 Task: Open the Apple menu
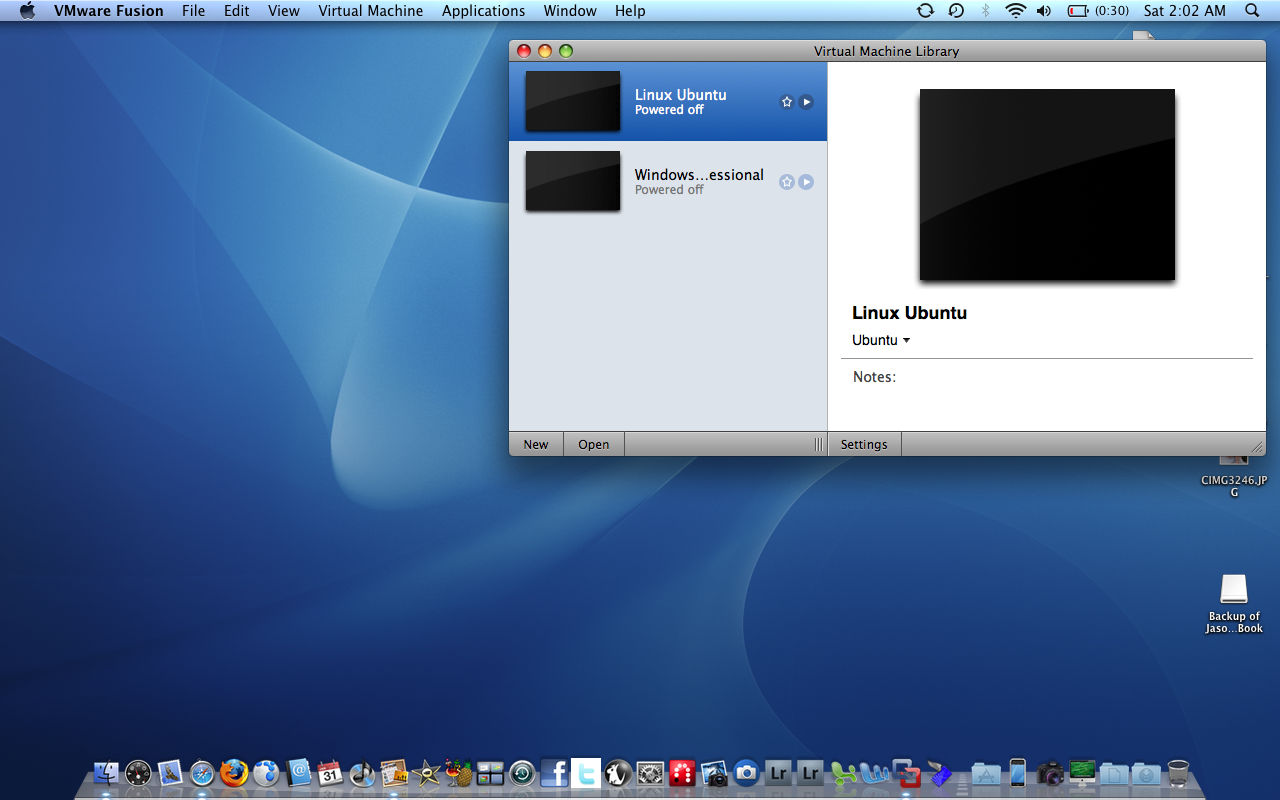click(27, 11)
